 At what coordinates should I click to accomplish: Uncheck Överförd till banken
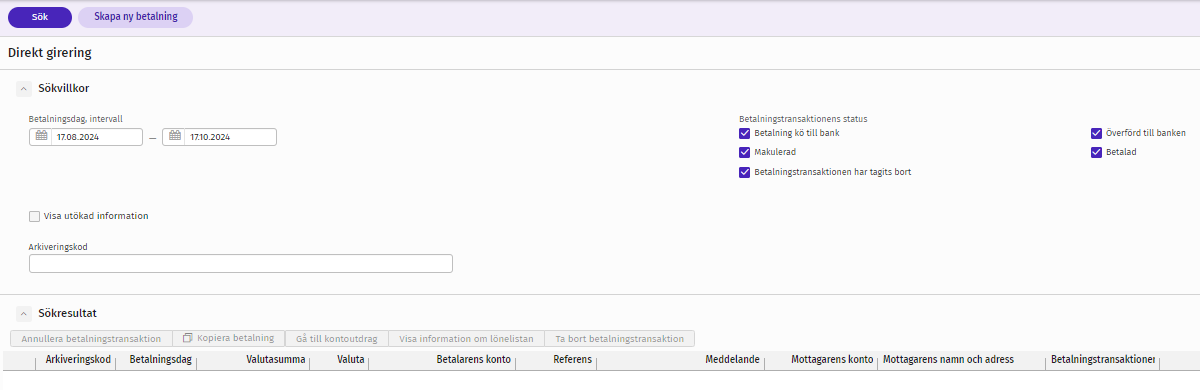click(x=1096, y=133)
